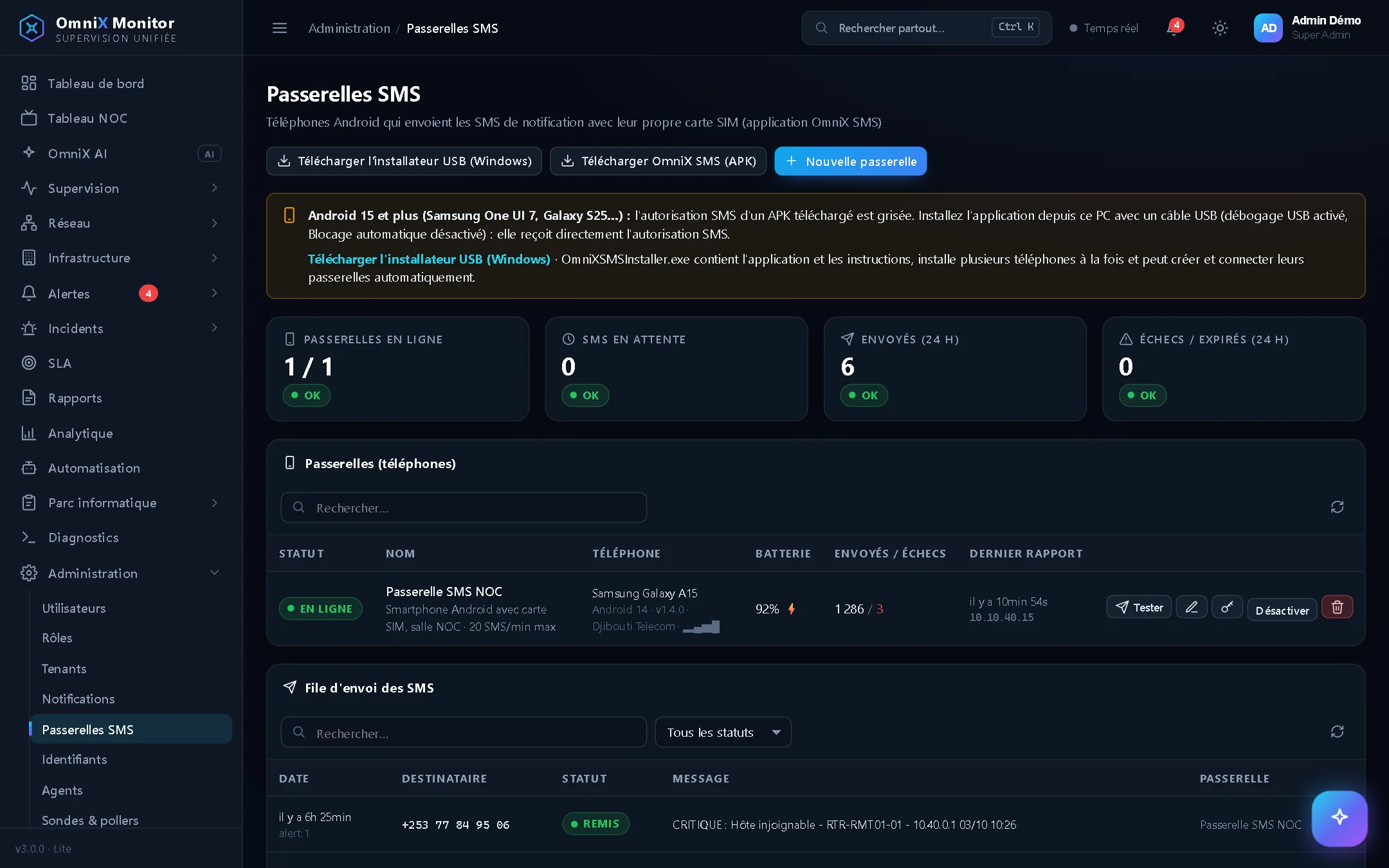Image resolution: width=1389 pixels, height=868 pixels.
Task: Refresh the SMS send queue
Action: coord(1338,732)
